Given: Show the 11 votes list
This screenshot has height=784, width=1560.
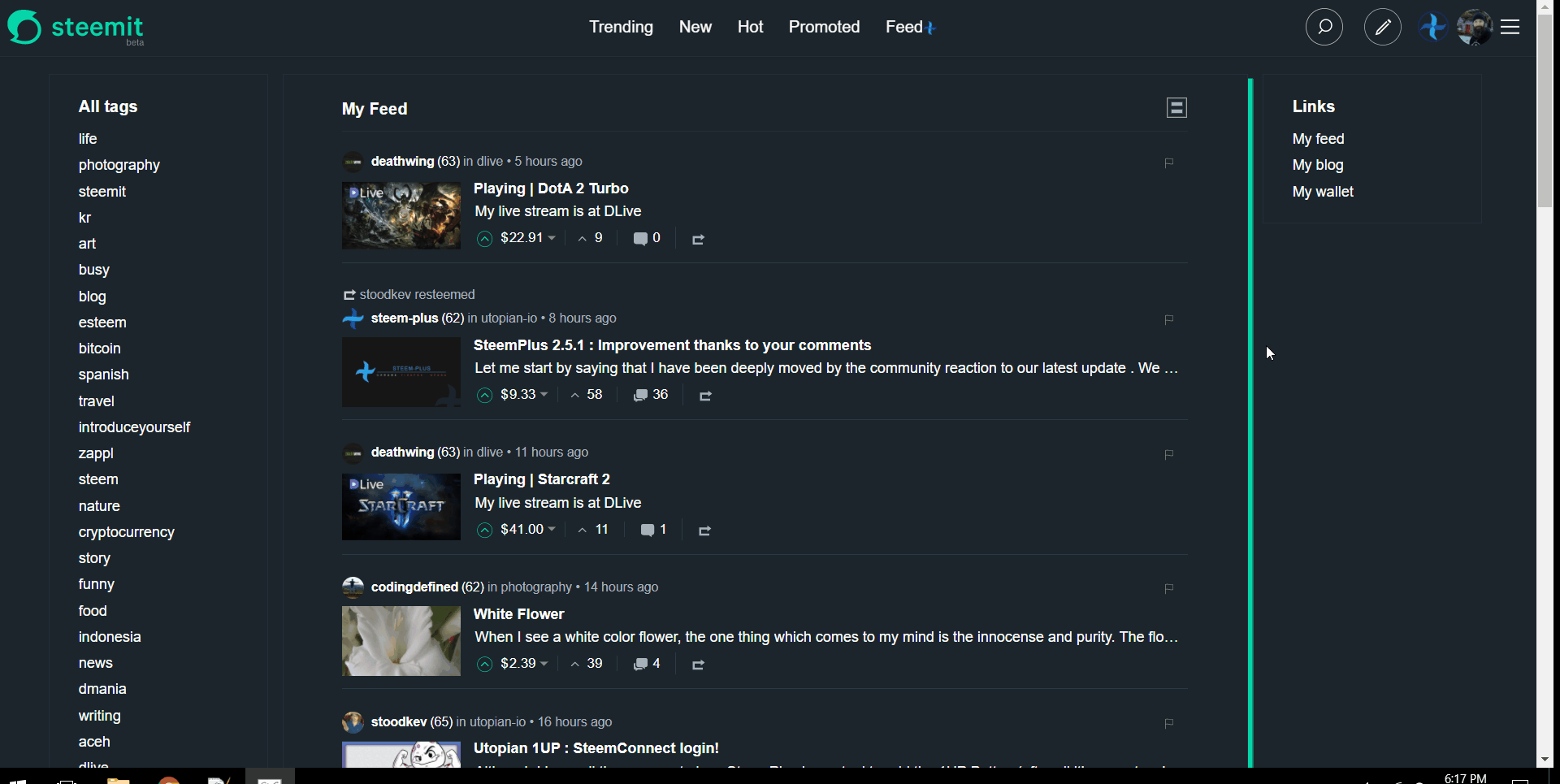Looking at the screenshot, I should pos(593,530).
